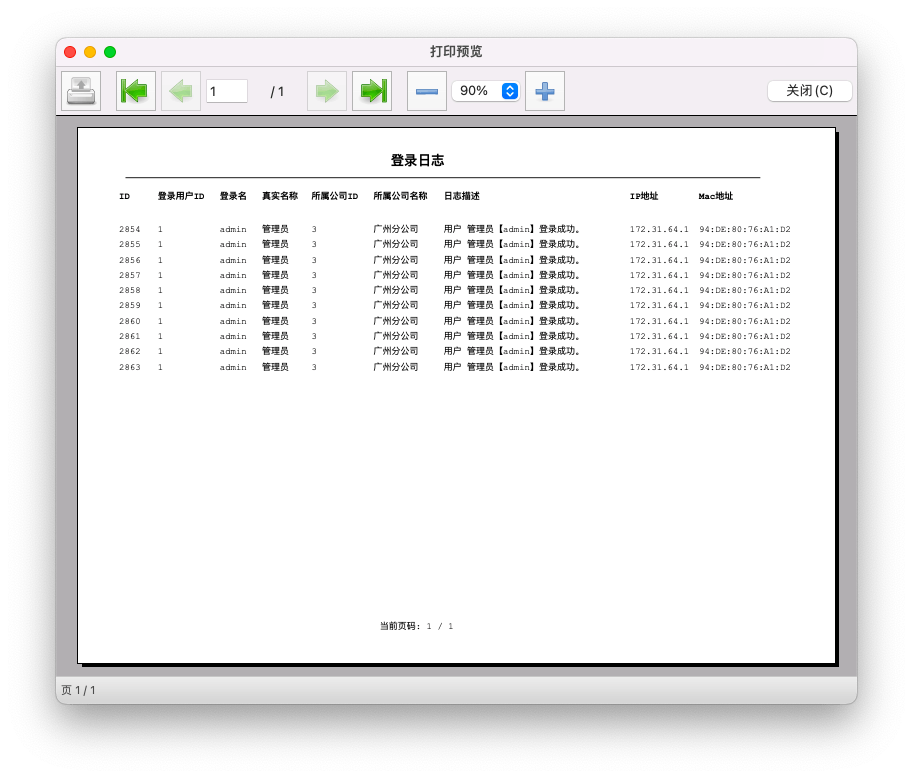Click the page number input field

[227, 91]
